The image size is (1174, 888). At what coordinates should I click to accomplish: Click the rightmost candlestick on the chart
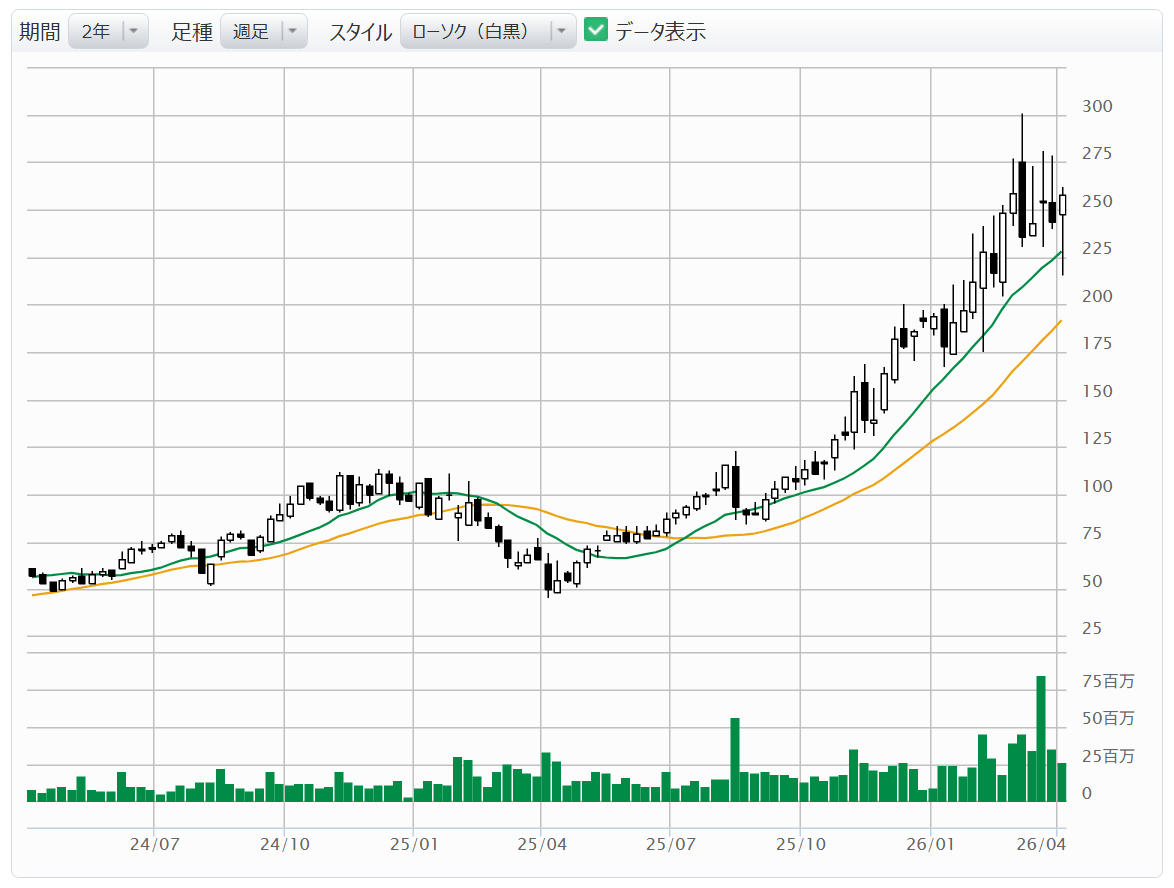pos(1062,204)
